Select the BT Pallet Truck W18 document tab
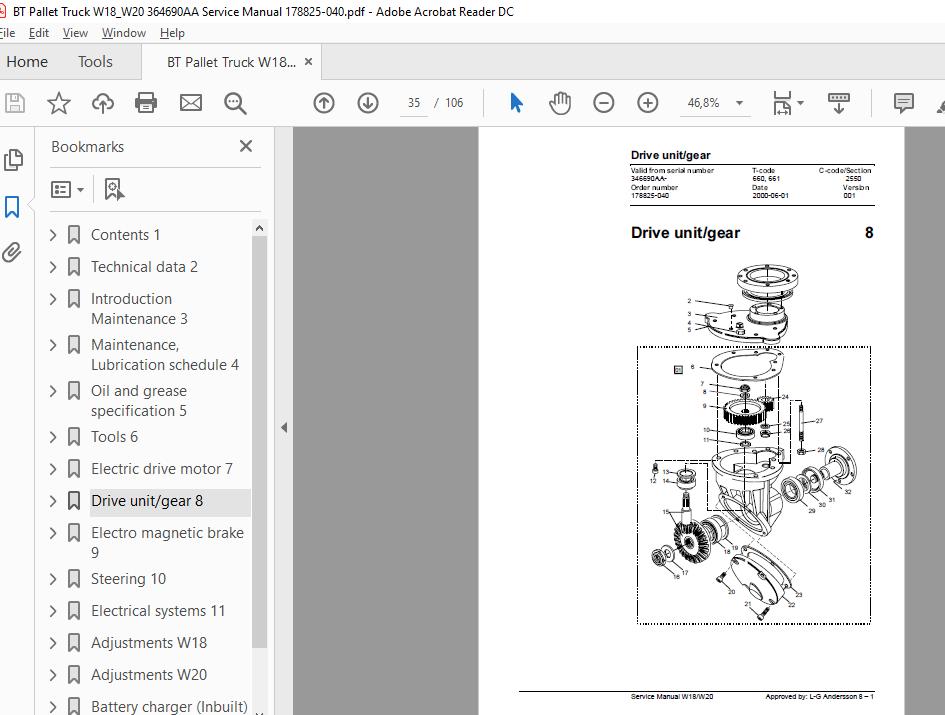This screenshot has height=715, width=945. tap(231, 61)
